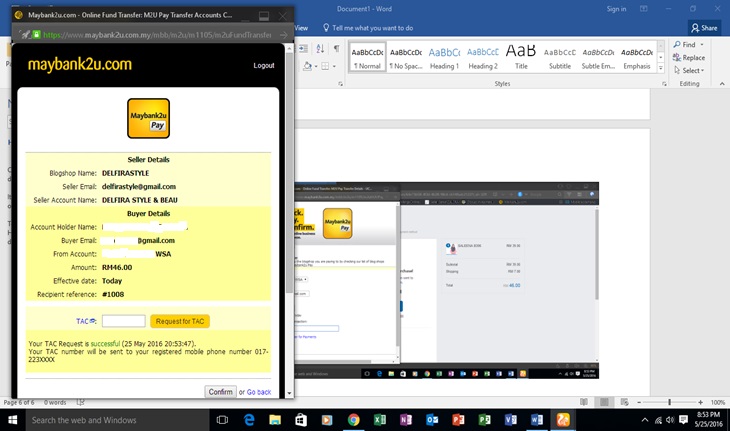The height and width of the screenshot is (431, 730).
Task: Click the Maybank2u Pay logo
Action: pos(149,118)
